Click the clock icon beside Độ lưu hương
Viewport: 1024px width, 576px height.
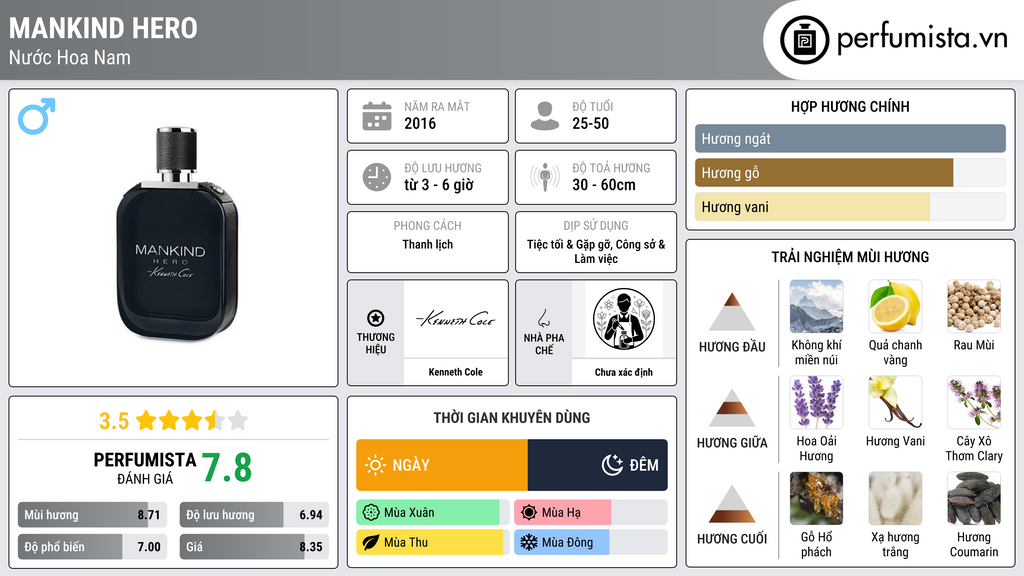(377, 177)
